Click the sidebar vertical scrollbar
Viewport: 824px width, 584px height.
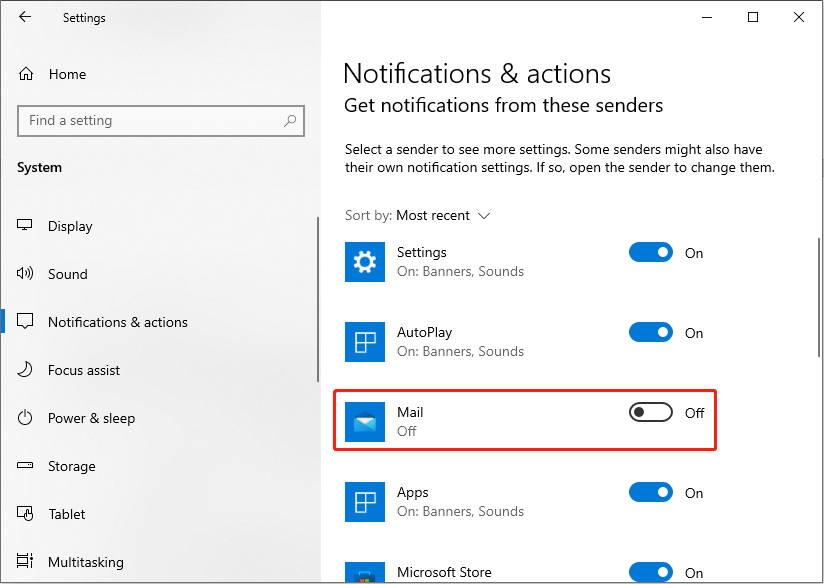pyautogui.click(x=318, y=300)
